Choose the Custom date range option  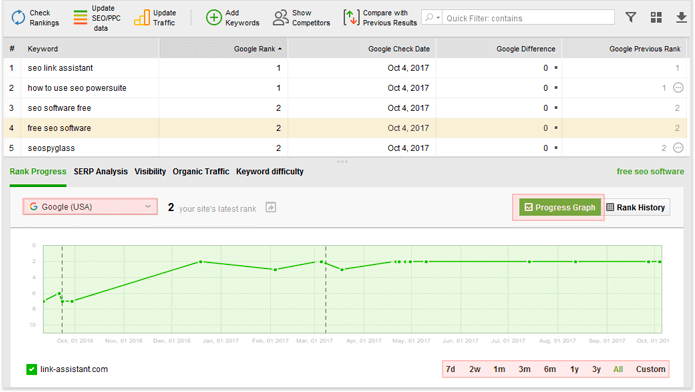coord(650,369)
